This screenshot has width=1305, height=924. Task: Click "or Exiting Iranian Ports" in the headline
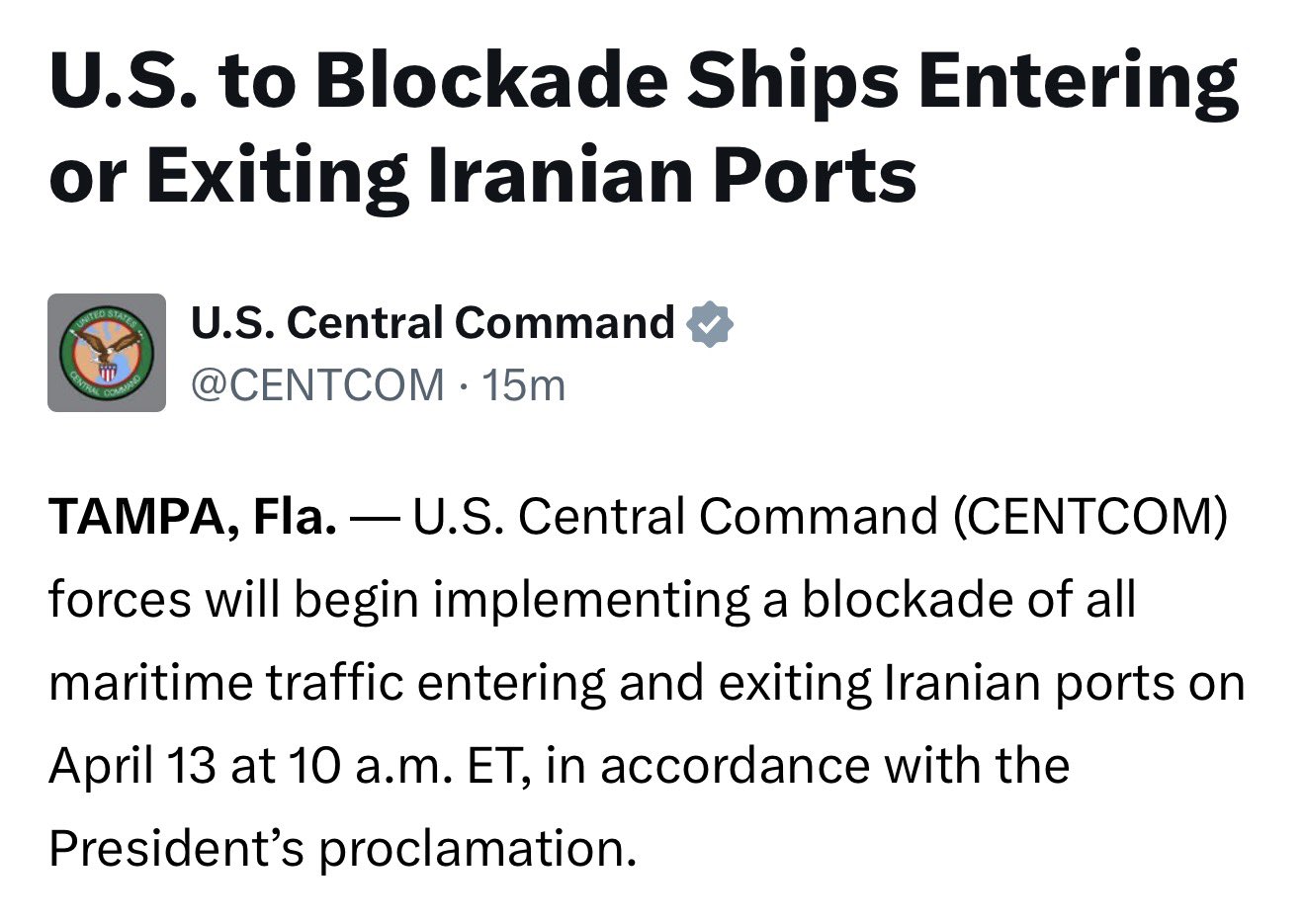(482, 175)
